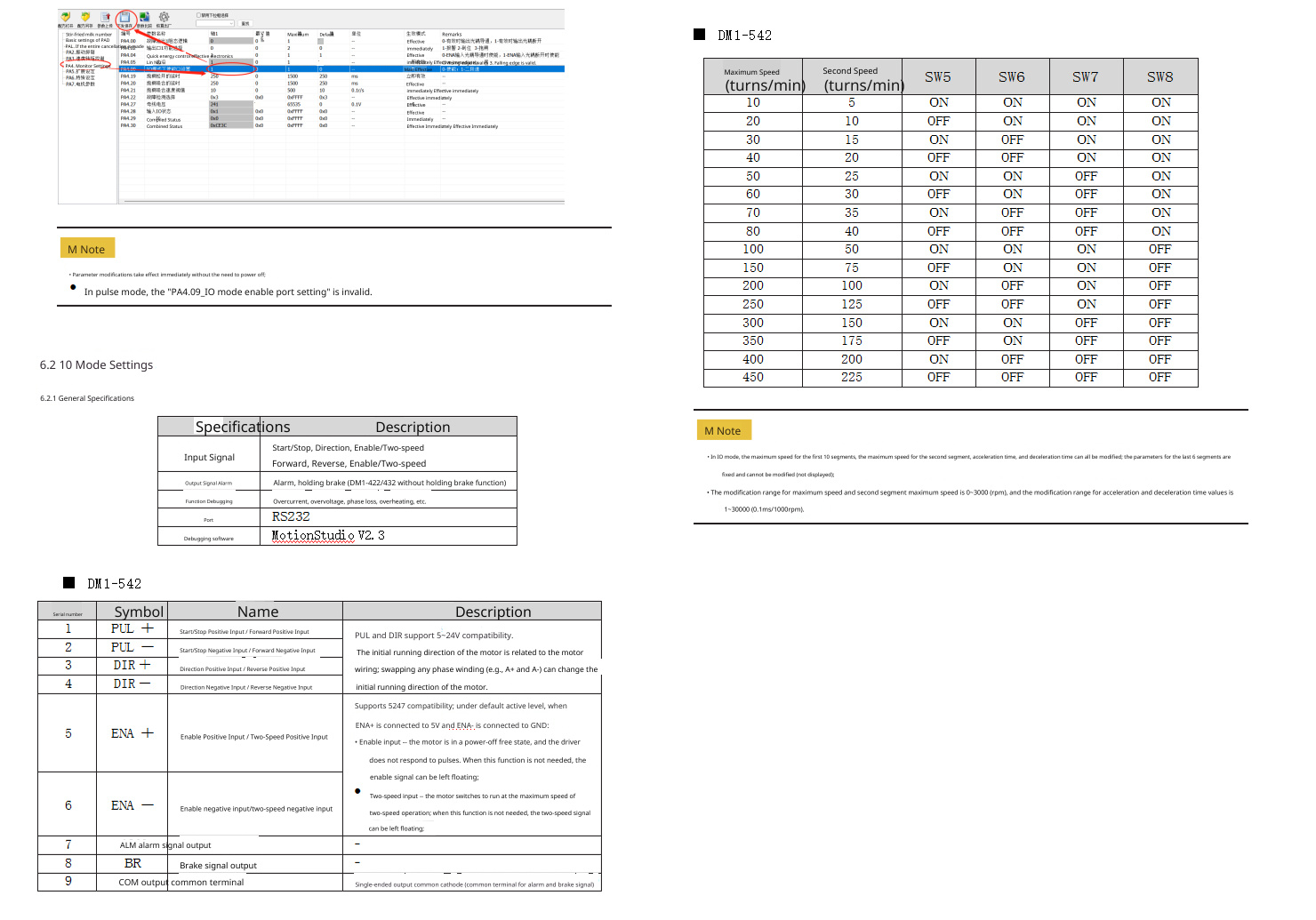Select the PA4.19 parameter row

[x=341, y=76]
